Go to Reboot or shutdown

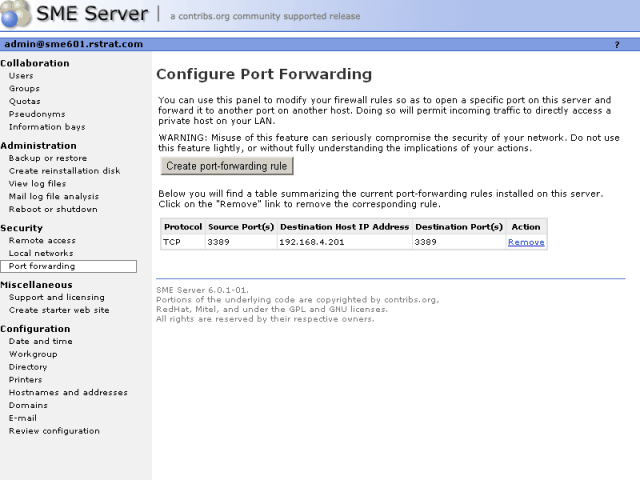click(53, 209)
